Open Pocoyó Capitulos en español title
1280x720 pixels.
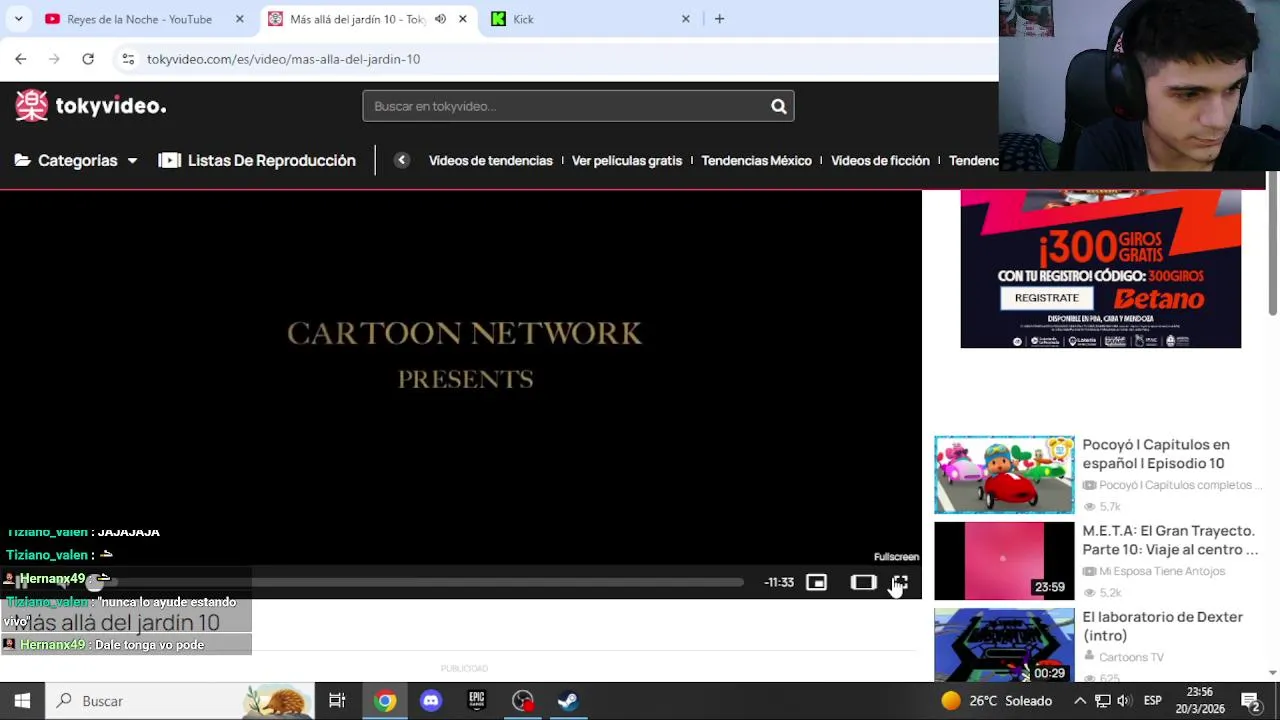point(1156,454)
